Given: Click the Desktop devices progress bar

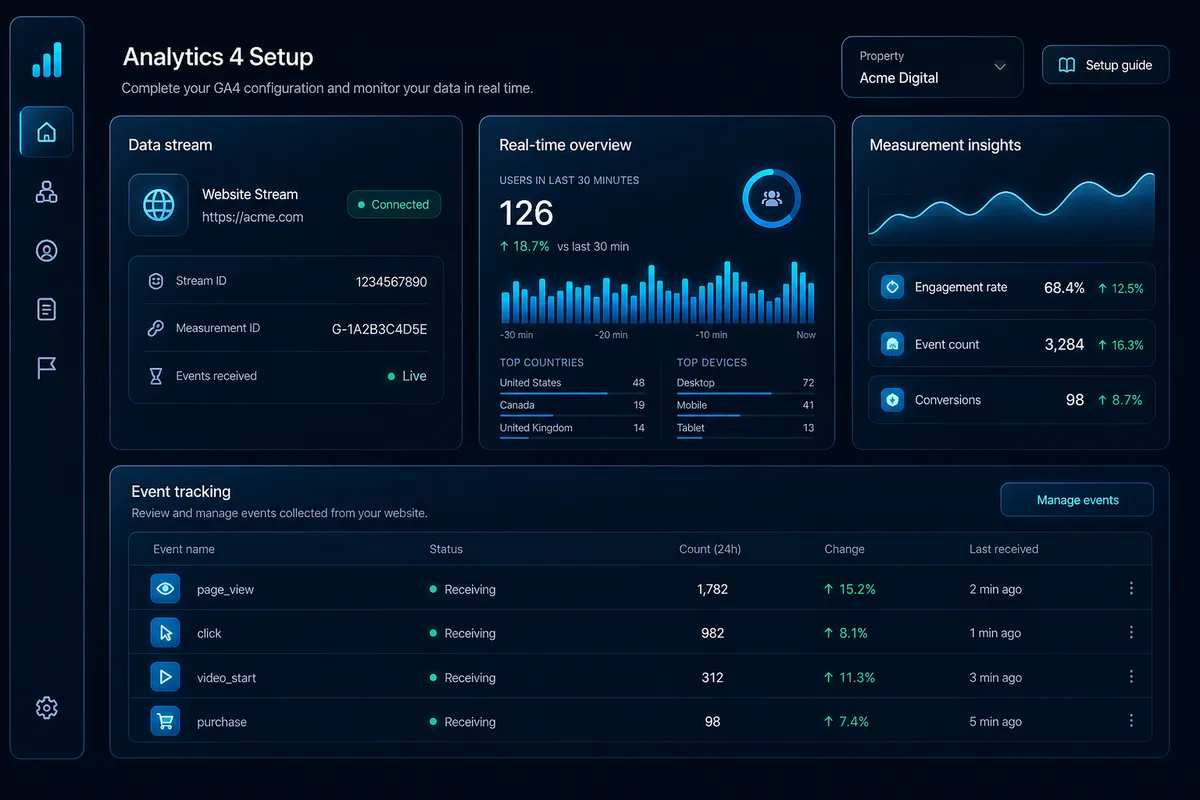Looking at the screenshot, I should click(x=745, y=393).
